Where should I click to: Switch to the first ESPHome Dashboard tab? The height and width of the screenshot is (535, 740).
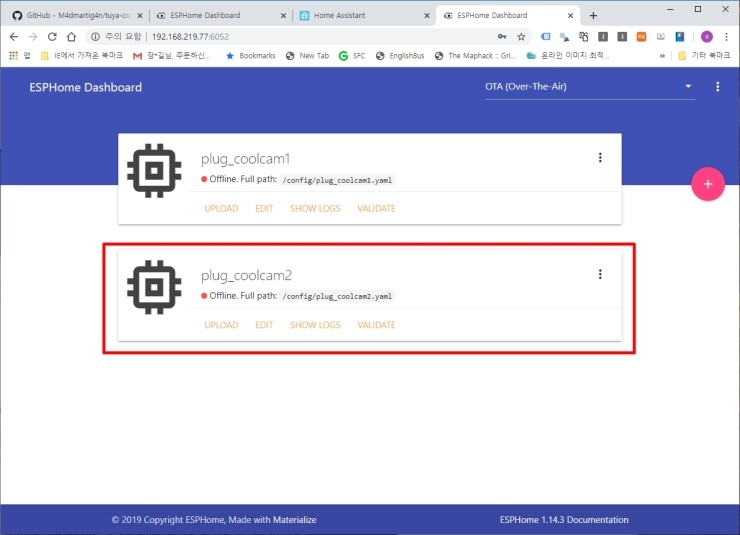pos(219,16)
